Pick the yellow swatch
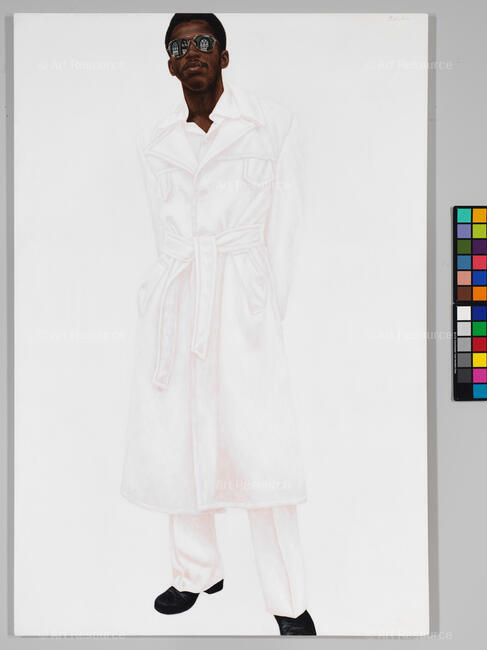Screen dimensions: 487x650 tap(480, 360)
